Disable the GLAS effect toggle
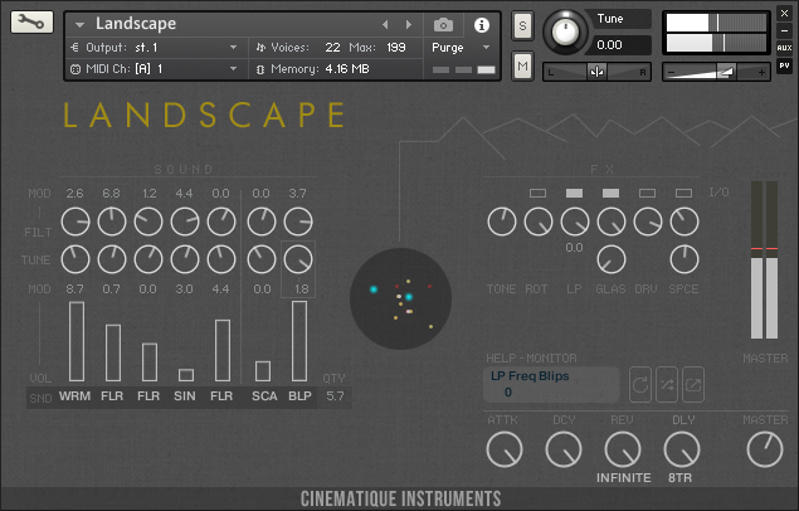The height and width of the screenshot is (511, 799). pos(610,193)
